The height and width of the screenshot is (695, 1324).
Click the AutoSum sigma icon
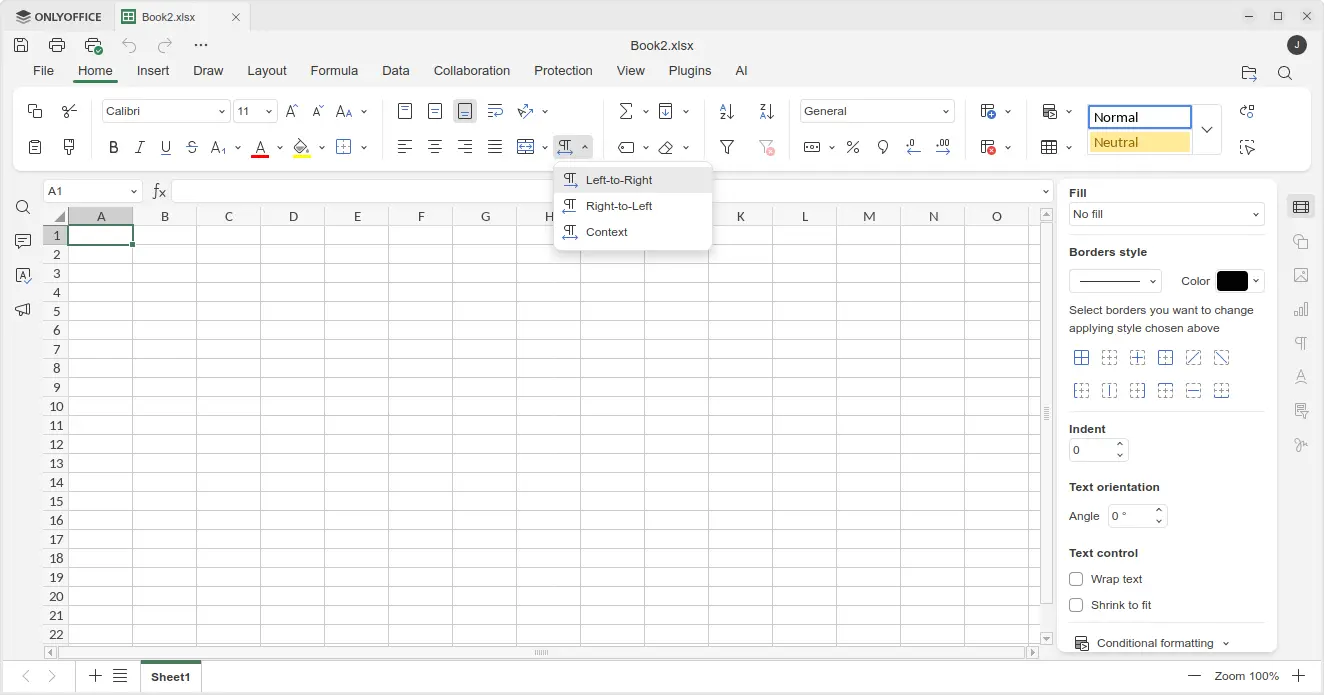pyautogui.click(x=626, y=111)
